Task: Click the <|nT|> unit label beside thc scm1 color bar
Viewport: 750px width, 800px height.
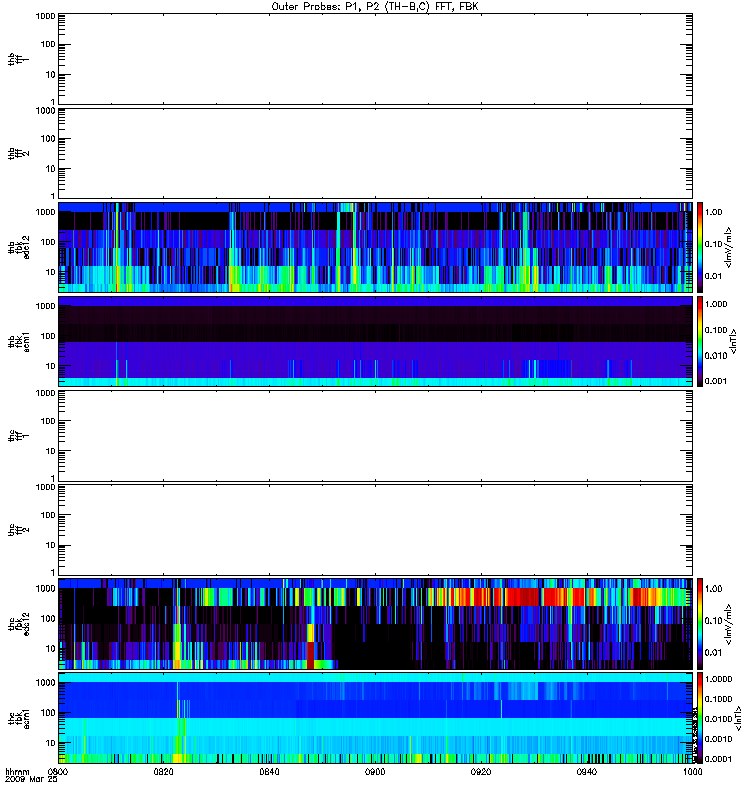Action: point(738,718)
